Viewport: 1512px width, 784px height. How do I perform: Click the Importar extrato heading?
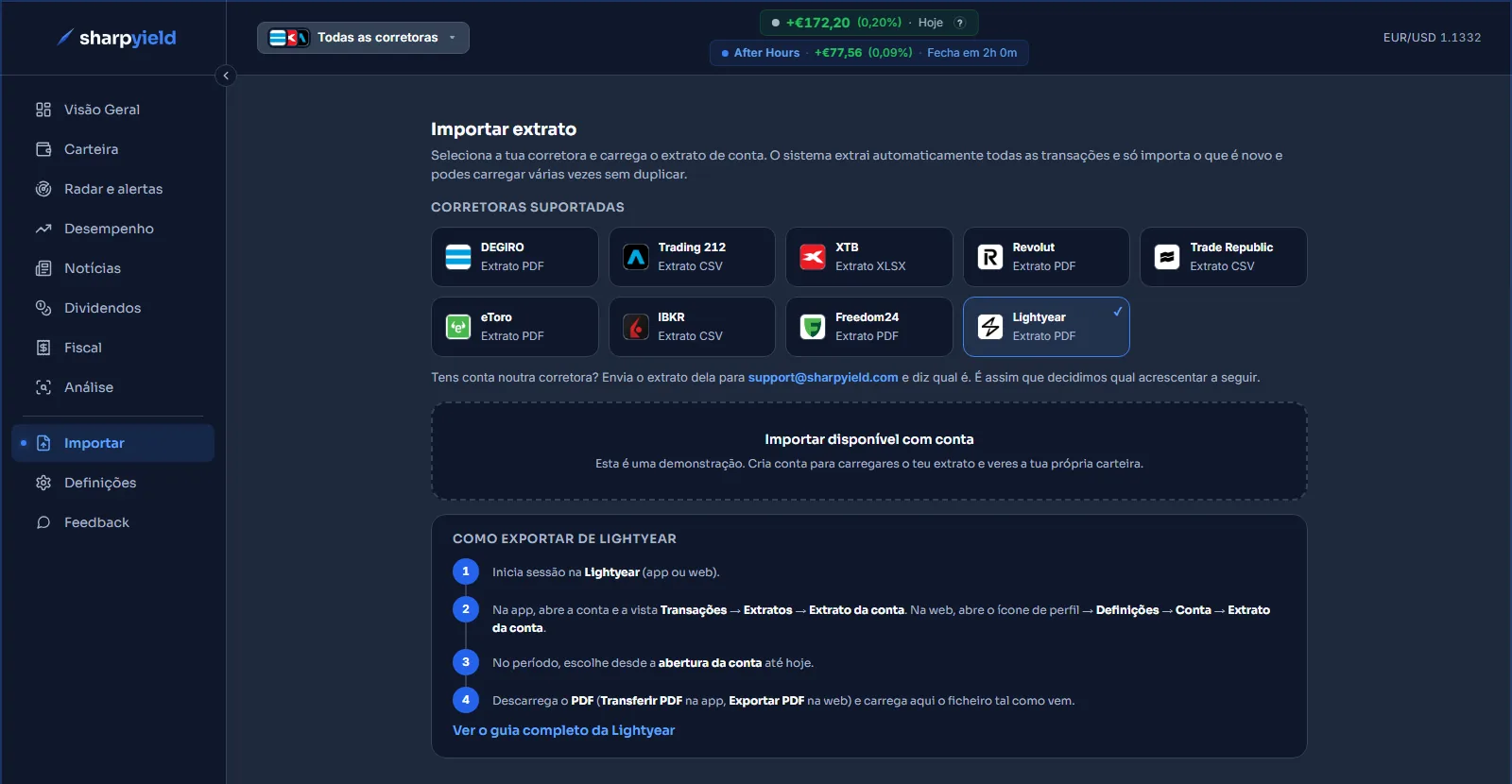(x=504, y=129)
